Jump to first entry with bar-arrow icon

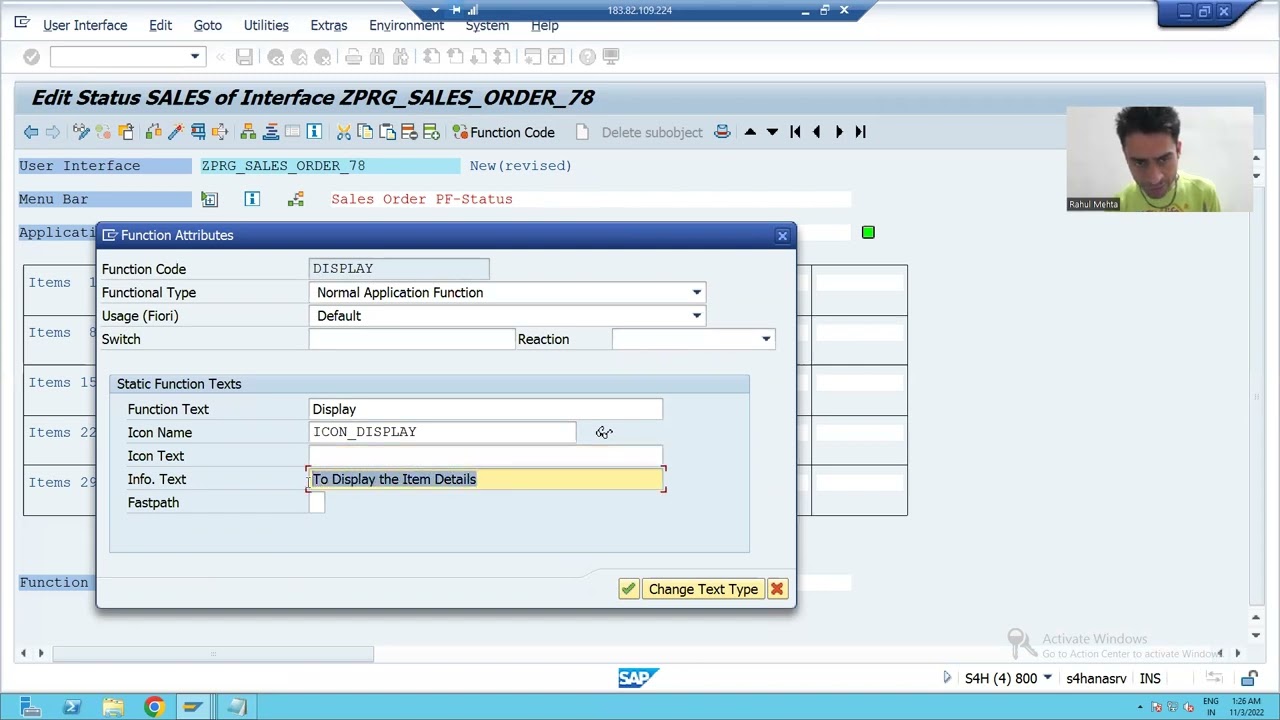click(795, 132)
